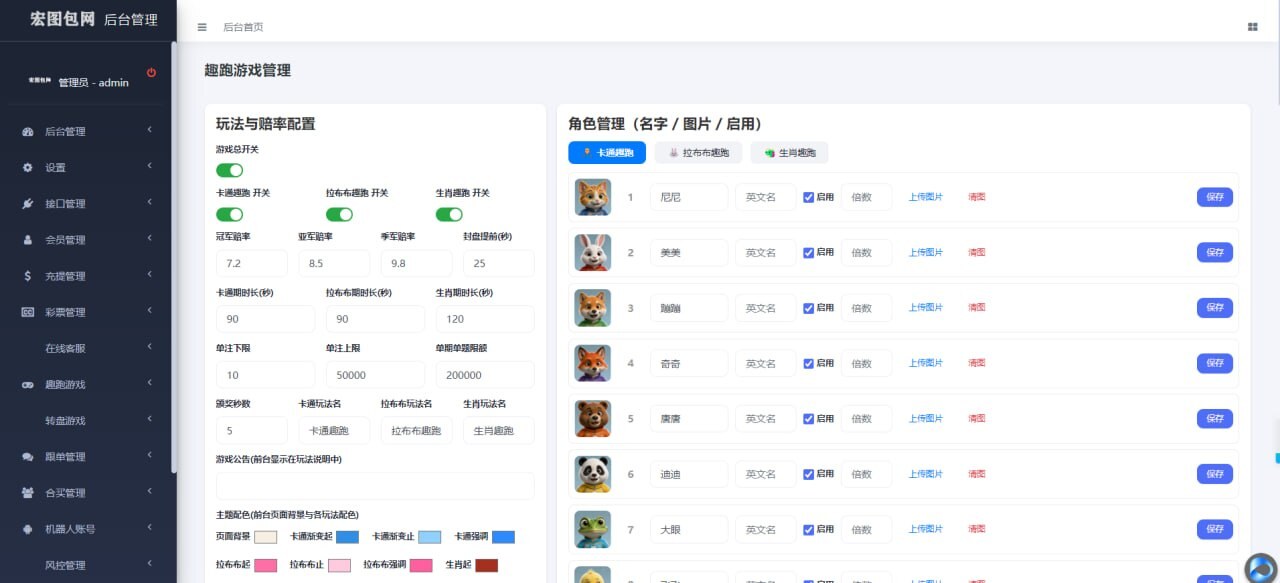Image resolution: width=1280 pixels, height=583 pixels.
Task: Toggle the 拉布布趣跑 开关 switch
Action: [339, 214]
